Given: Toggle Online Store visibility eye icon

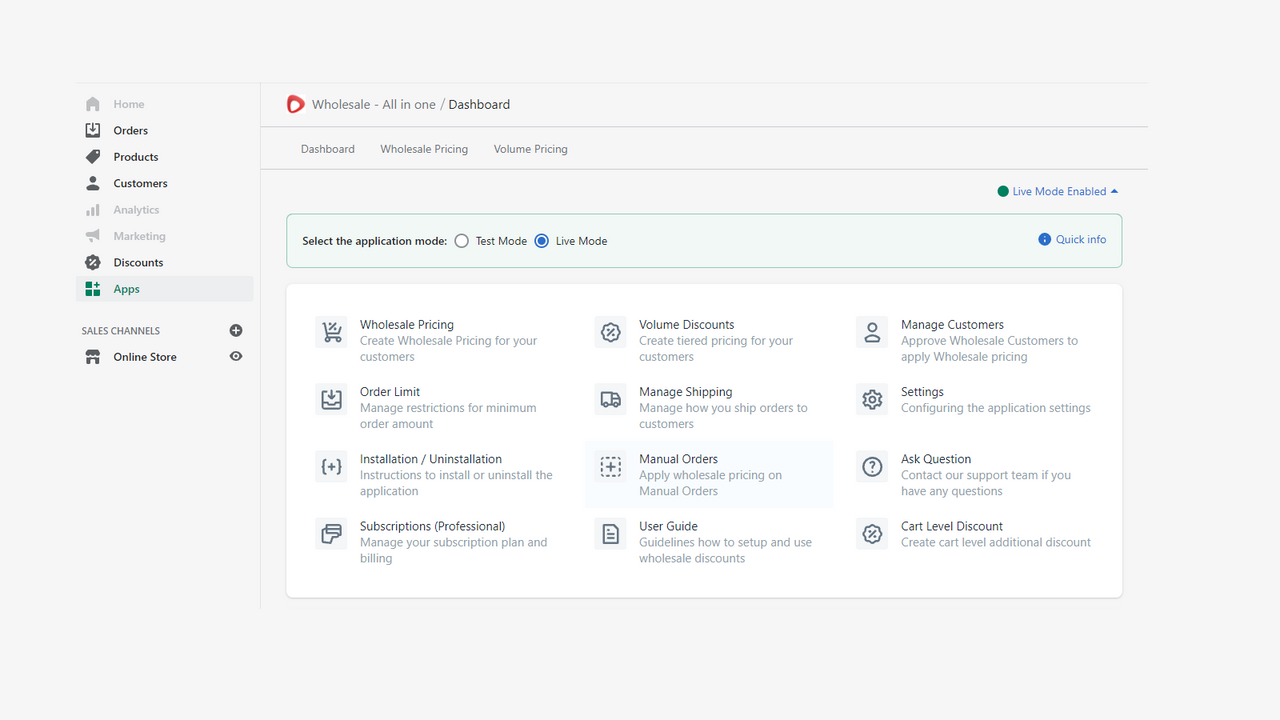Looking at the screenshot, I should click(236, 356).
